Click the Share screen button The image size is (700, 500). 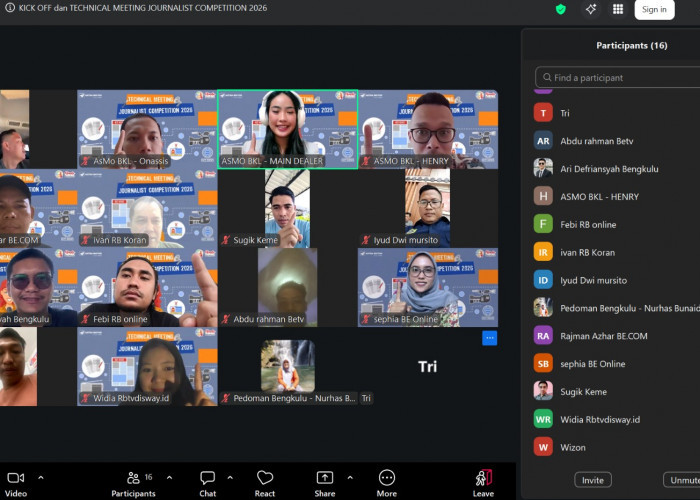click(x=325, y=484)
